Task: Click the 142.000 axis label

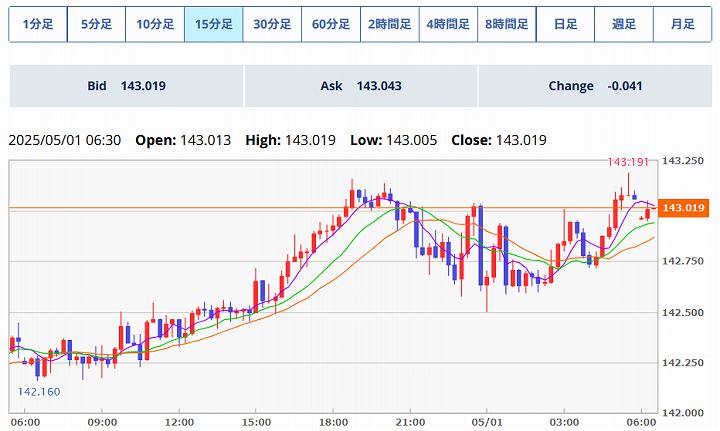Action: pos(683,413)
